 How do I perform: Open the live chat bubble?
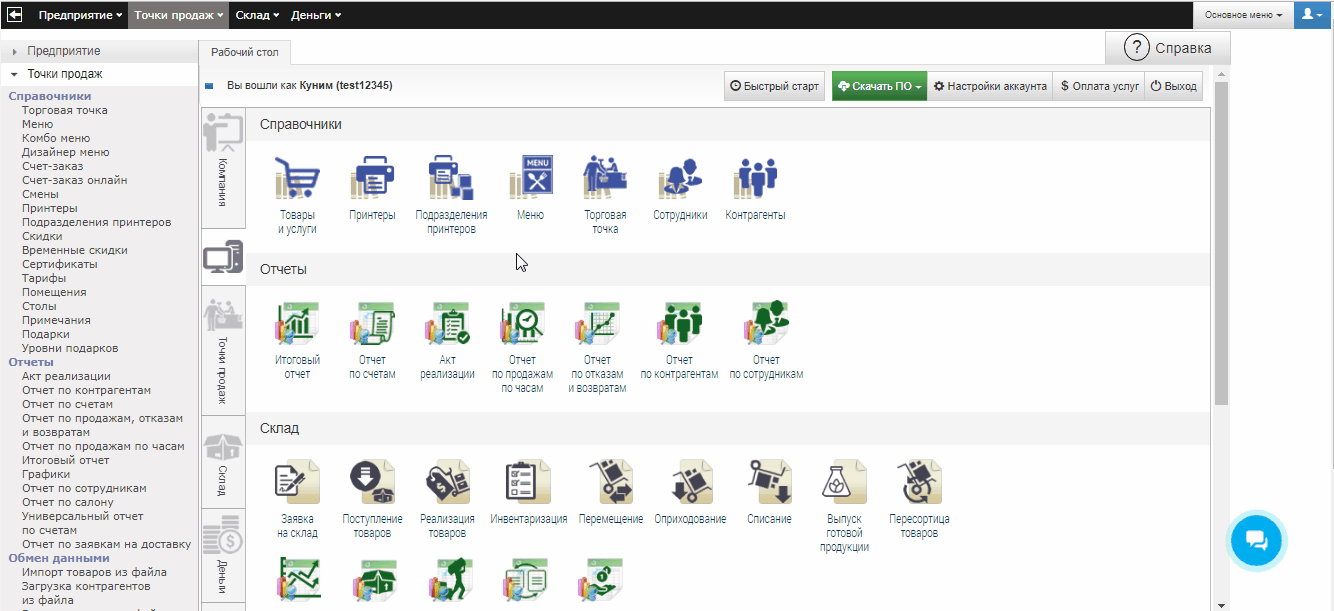[1256, 541]
